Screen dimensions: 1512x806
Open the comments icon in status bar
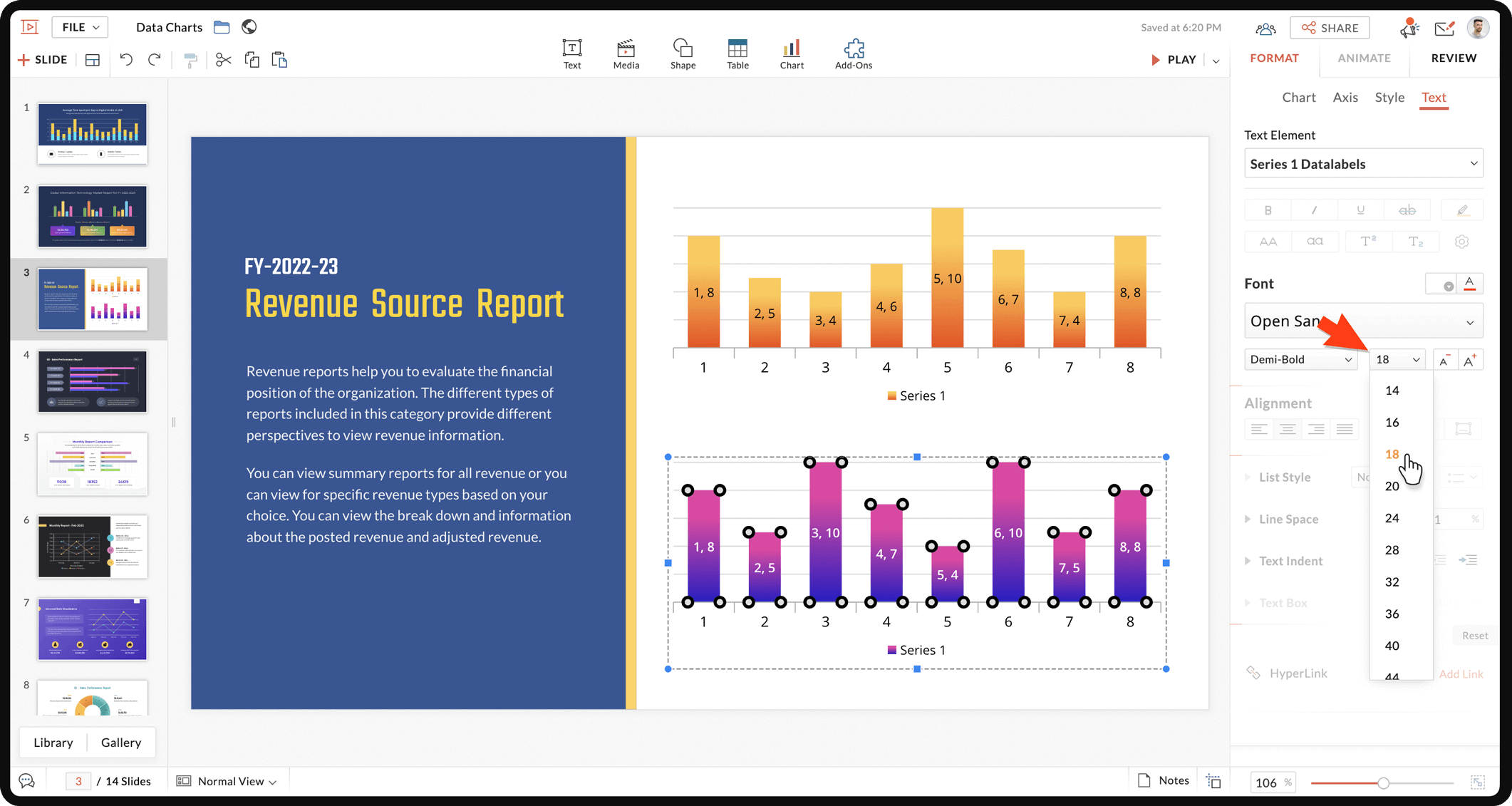click(x=26, y=781)
